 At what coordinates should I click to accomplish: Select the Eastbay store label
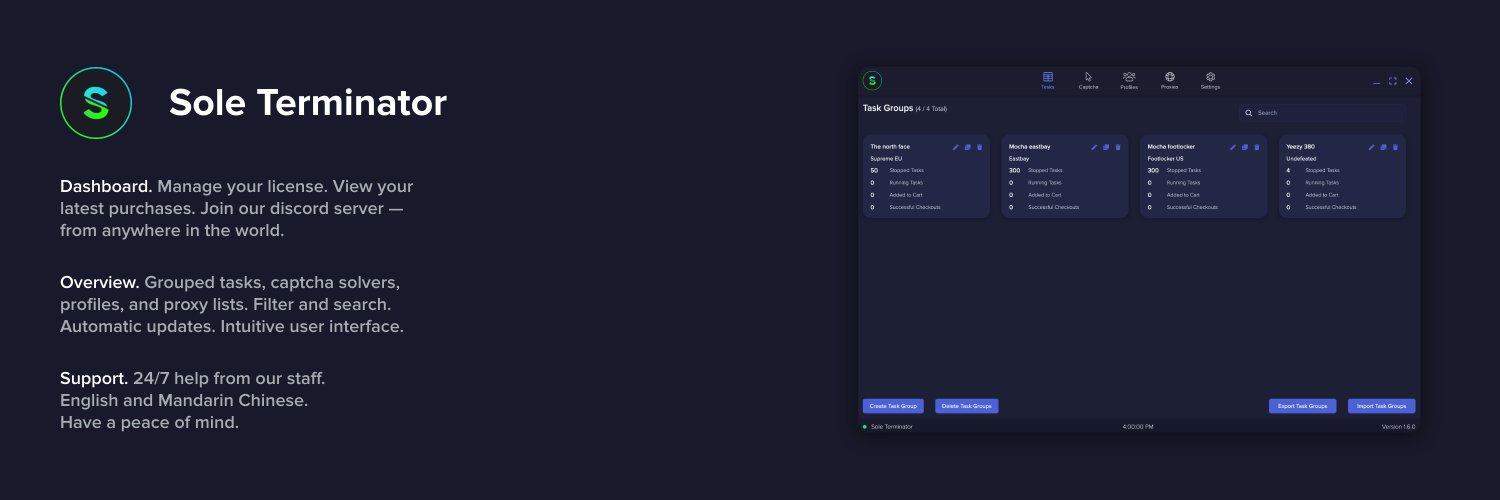(x=1019, y=158)
